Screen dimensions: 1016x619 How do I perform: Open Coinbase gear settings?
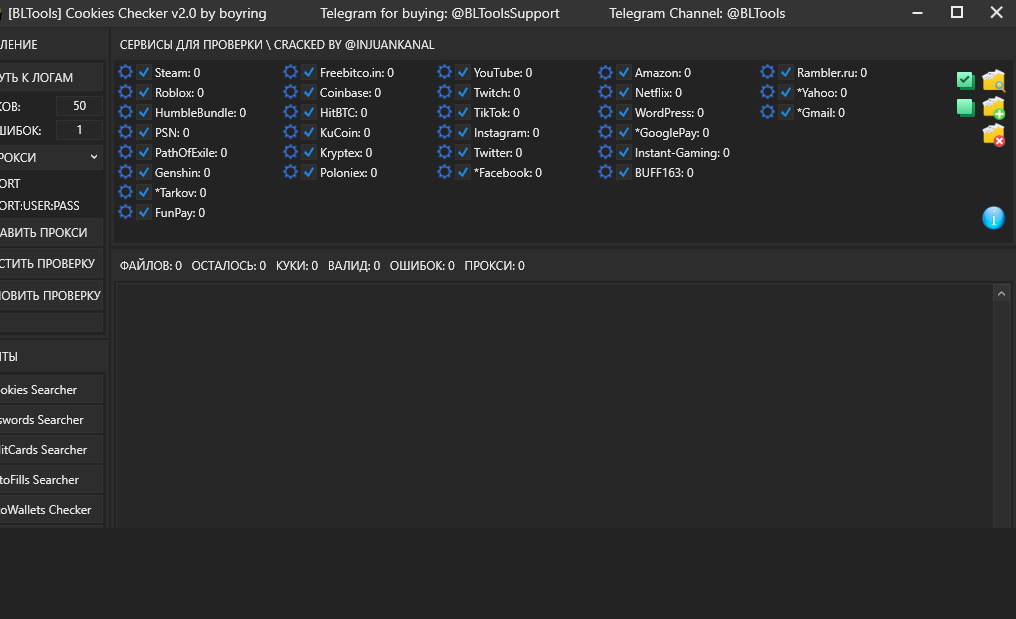click(x=290, y=92)
